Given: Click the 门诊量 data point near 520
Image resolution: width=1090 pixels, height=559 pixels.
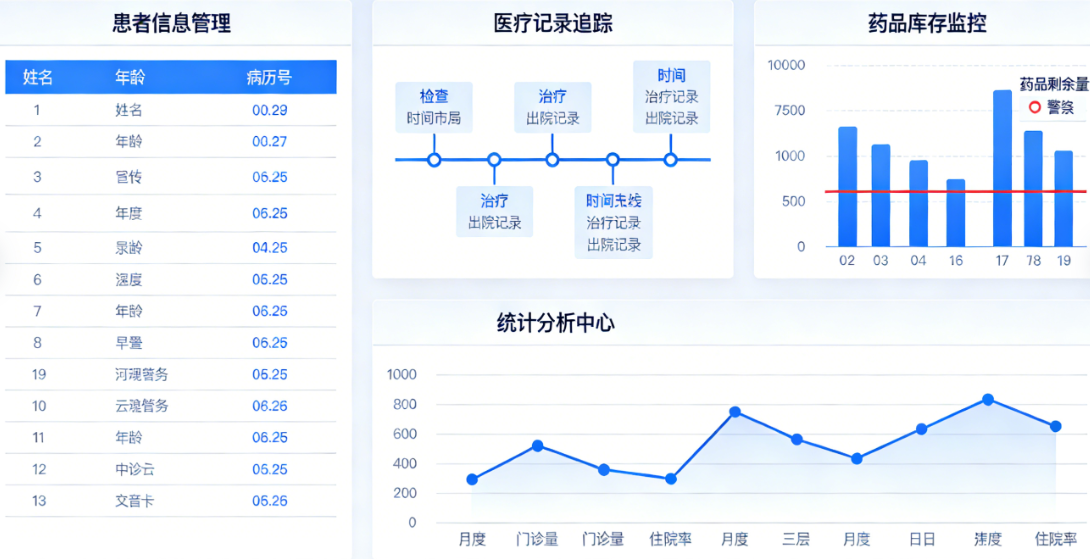Looking at the screenshot, I should [x=537, y=446].
